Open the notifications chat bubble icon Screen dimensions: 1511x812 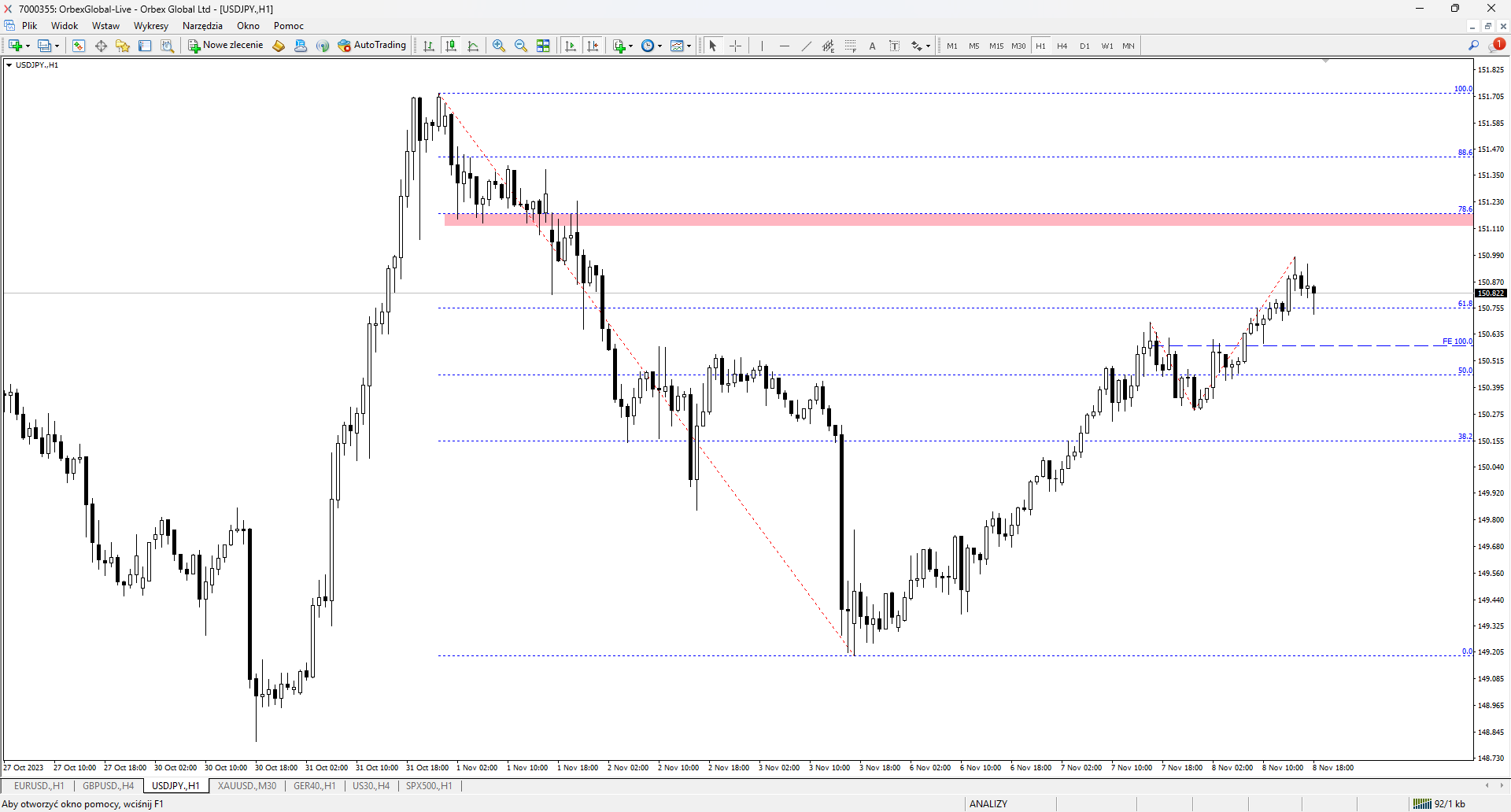point(1497,46)
